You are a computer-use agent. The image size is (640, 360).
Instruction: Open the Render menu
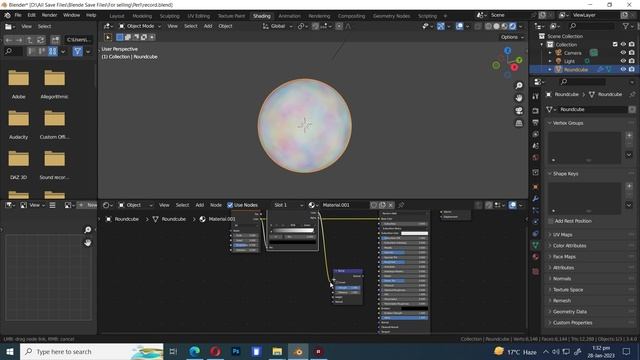click(x=49, y=15)
